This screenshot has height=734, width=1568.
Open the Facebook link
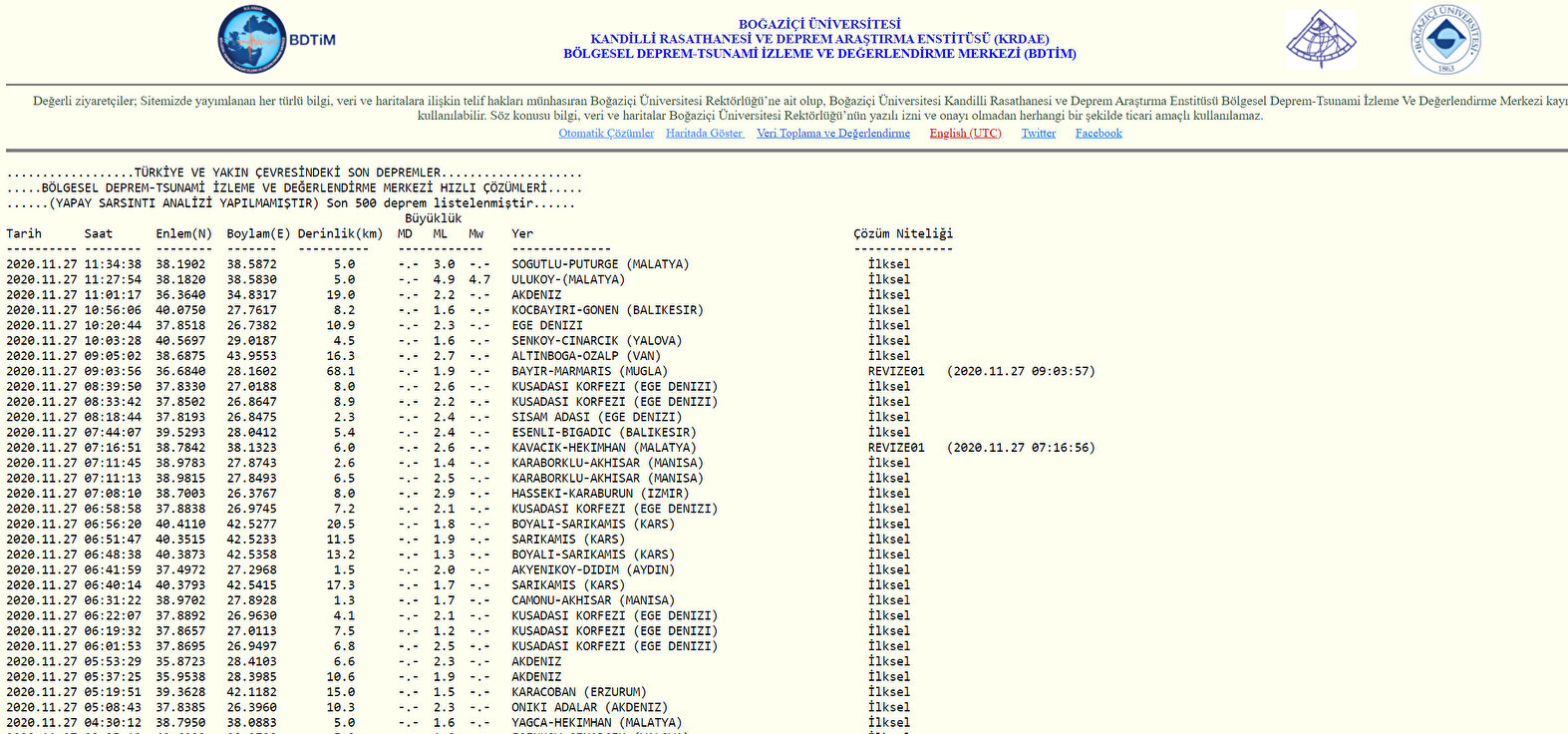coord(1098,134)
